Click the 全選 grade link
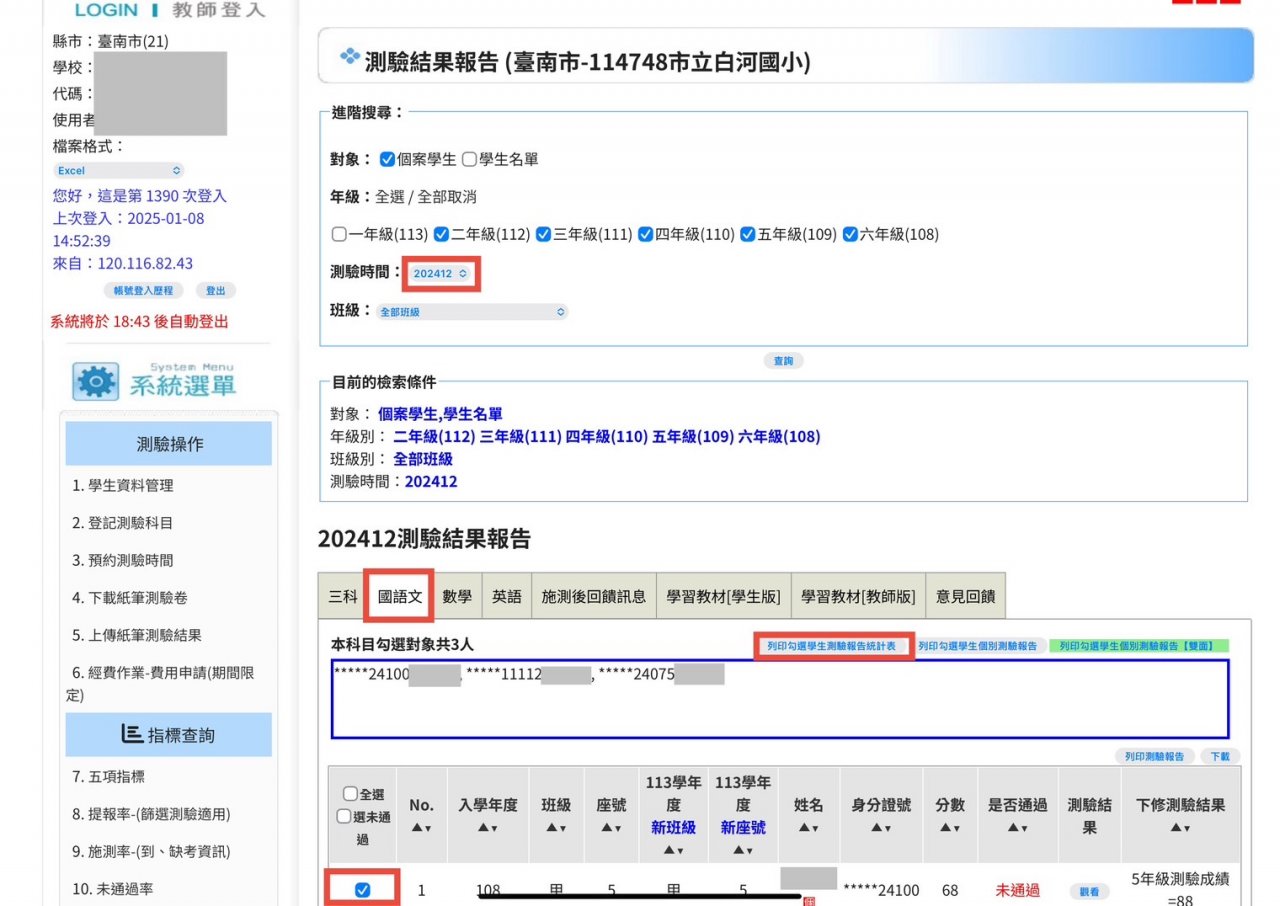Viewport: 1280px width, 906px height. click(390, 197)
